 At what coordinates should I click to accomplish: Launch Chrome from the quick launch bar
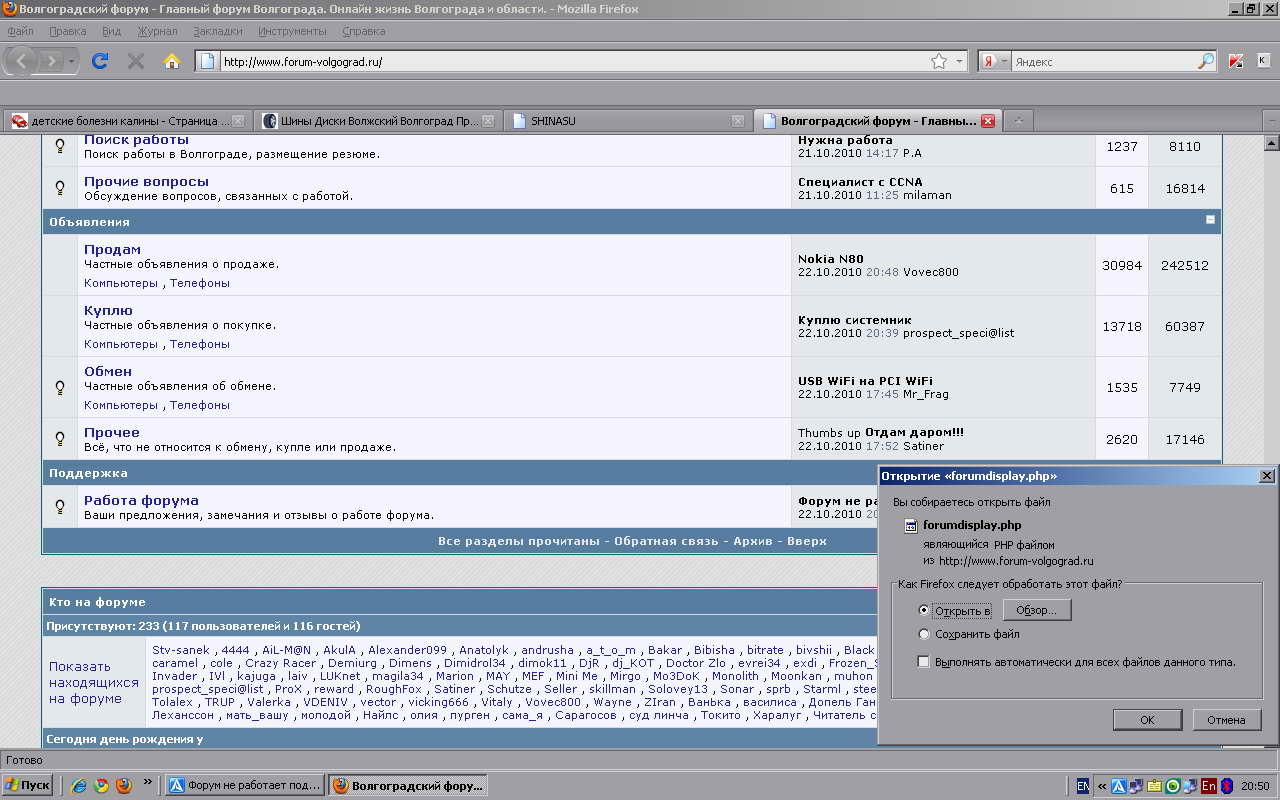pyautogui.click(x=101, y=785)
